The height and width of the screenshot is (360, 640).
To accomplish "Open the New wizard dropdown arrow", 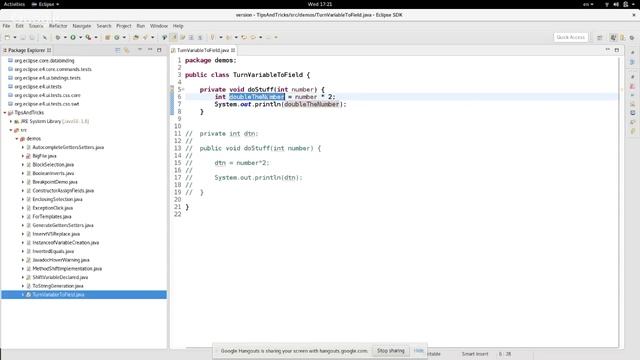I will (15, 37).
